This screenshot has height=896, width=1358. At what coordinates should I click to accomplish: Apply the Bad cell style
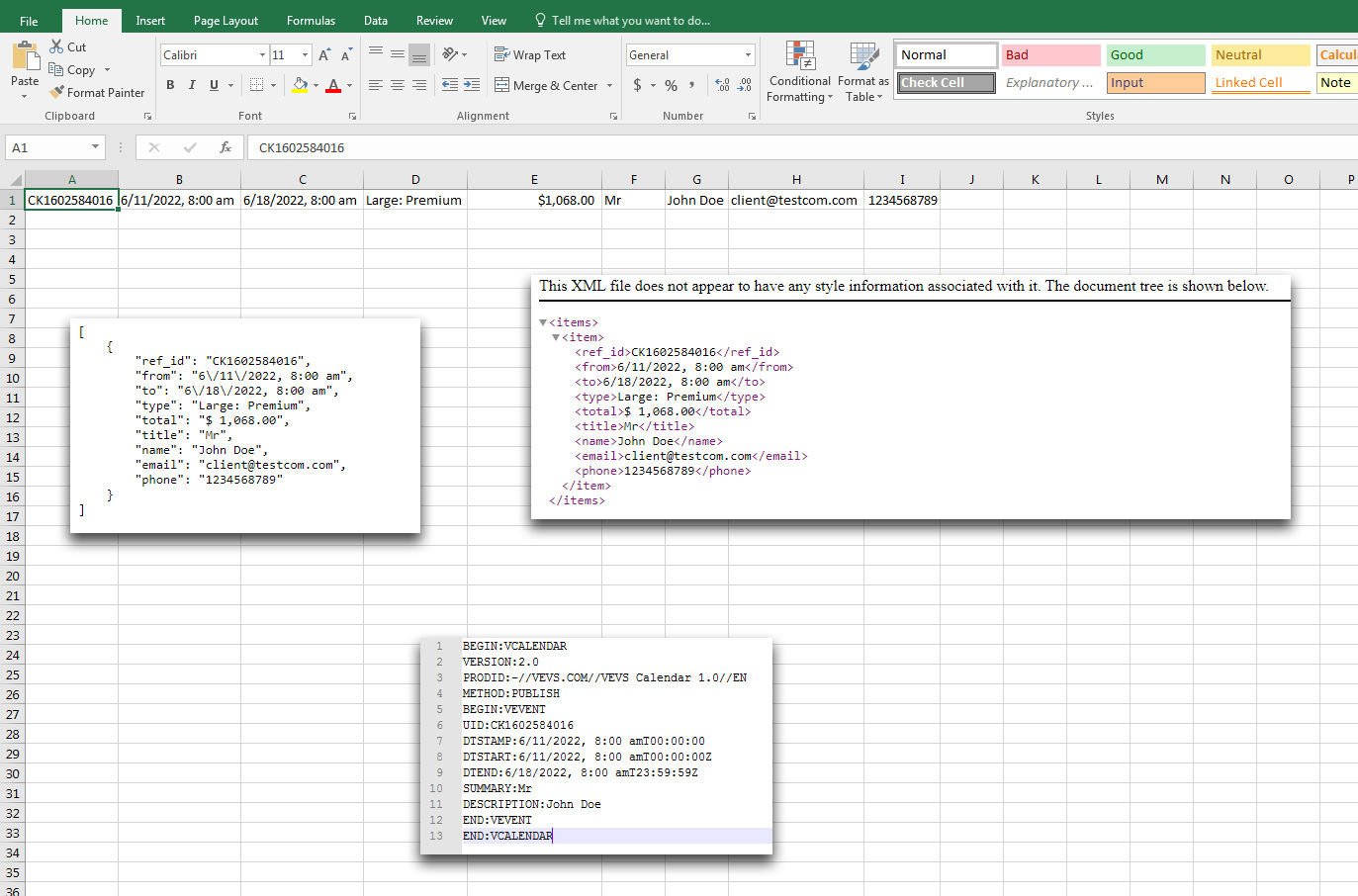(1050, 55)
